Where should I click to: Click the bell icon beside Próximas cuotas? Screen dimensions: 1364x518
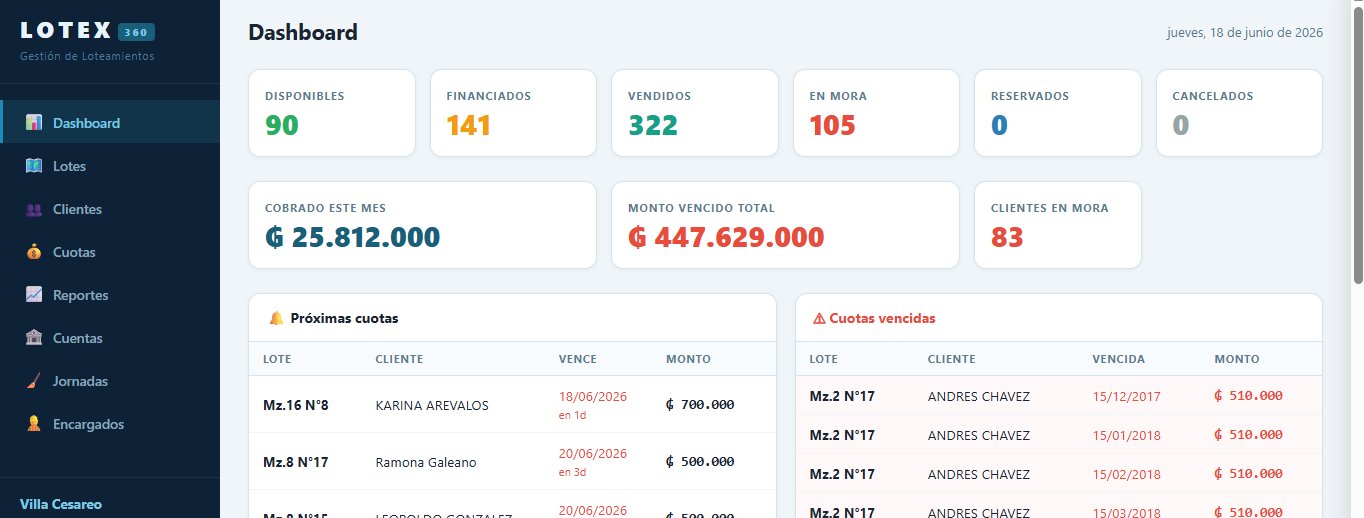[x=276, y=318]
